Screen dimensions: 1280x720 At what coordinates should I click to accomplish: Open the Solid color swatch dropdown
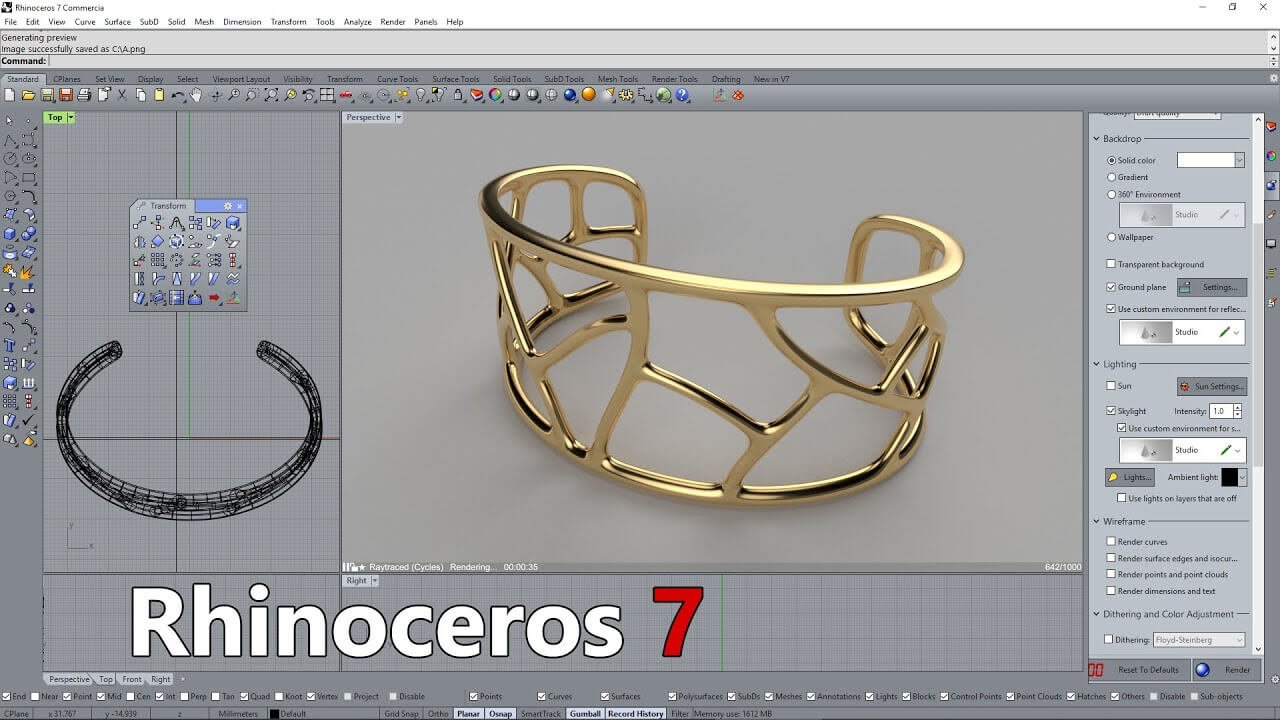click(1240, 160)
